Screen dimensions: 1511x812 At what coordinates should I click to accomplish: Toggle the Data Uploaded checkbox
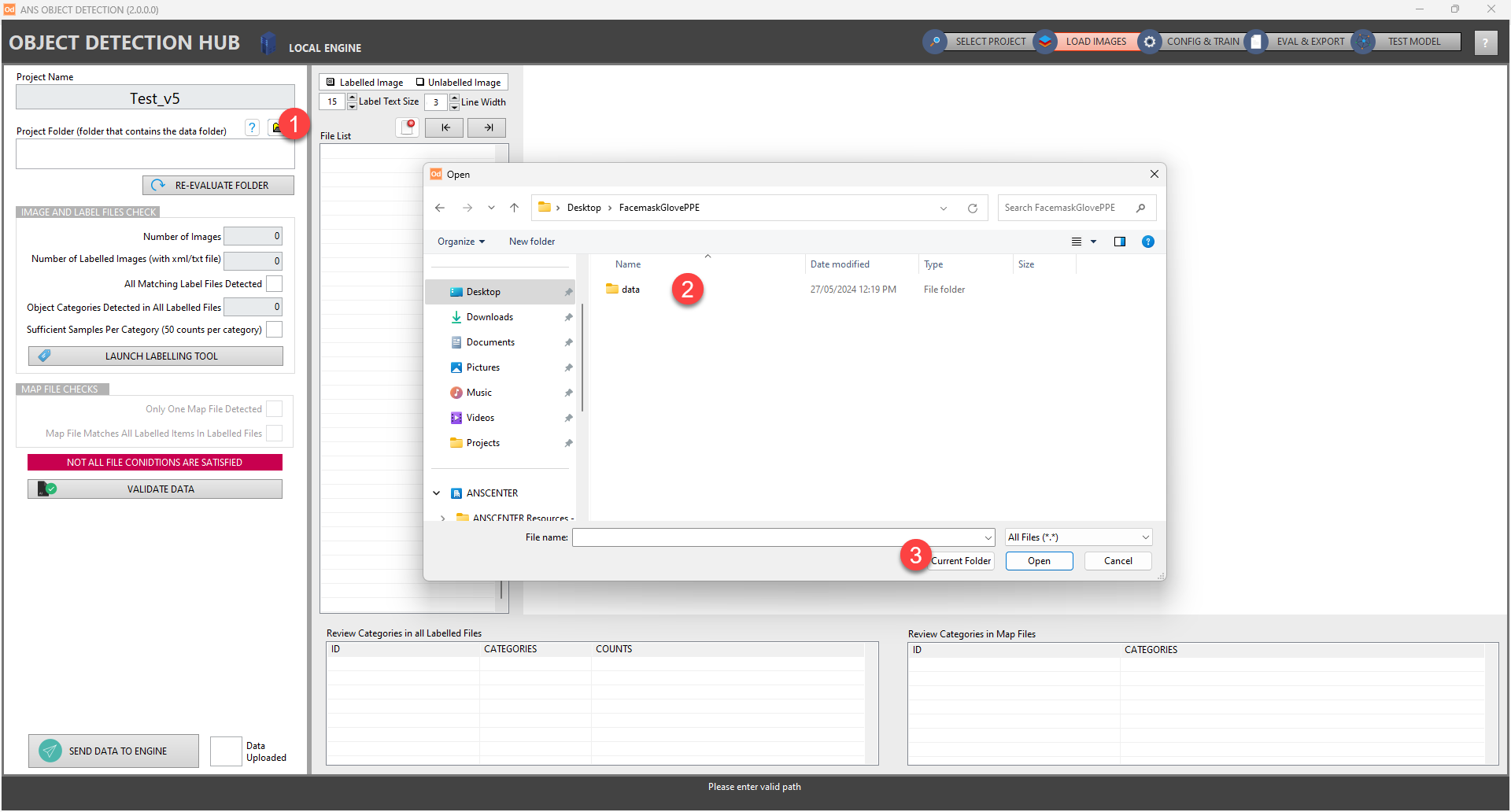[x=226, y=751]
